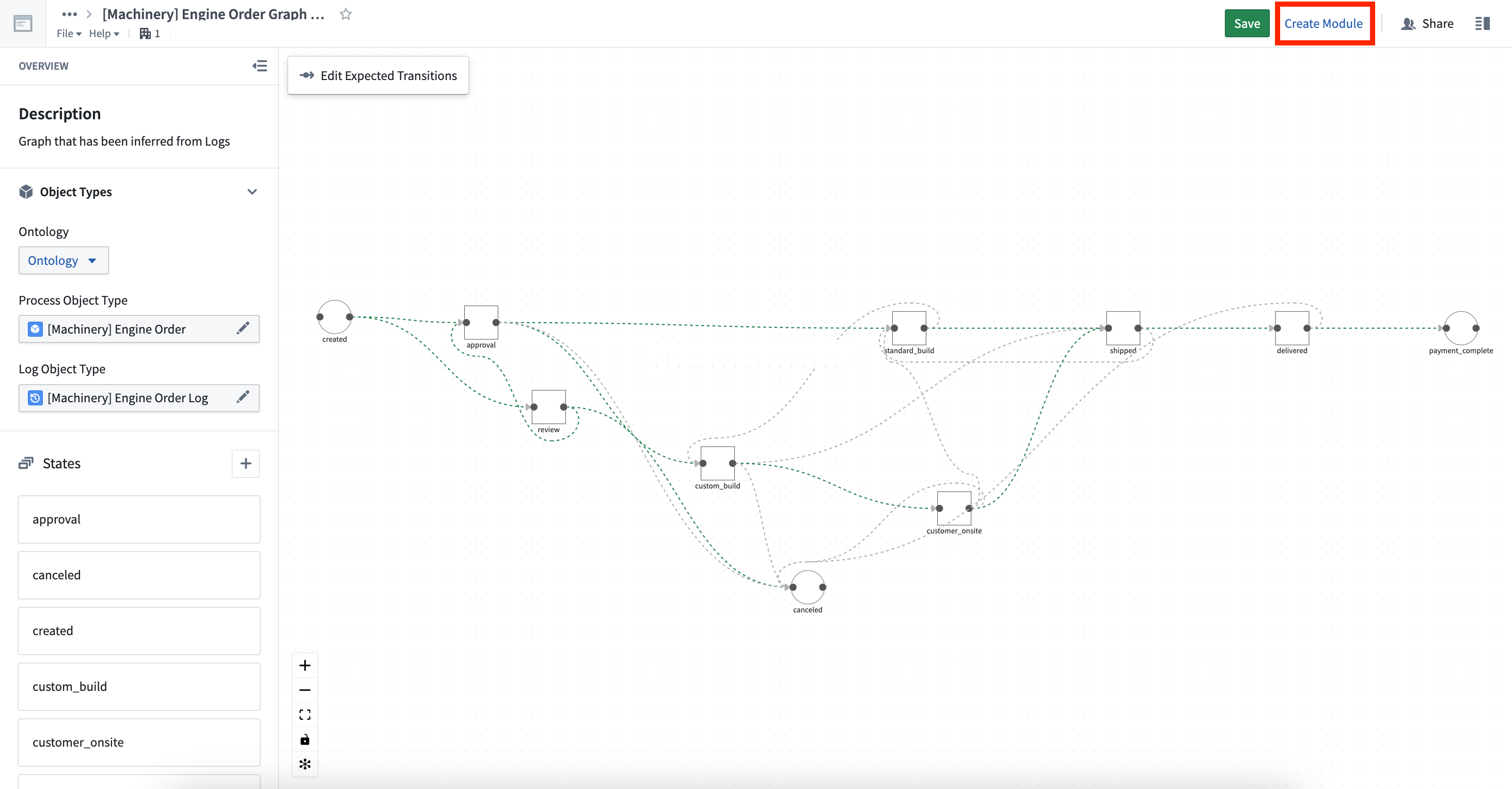Click the zoom in icon on canvas
The image size is (1512, 789).
[305, 665]
